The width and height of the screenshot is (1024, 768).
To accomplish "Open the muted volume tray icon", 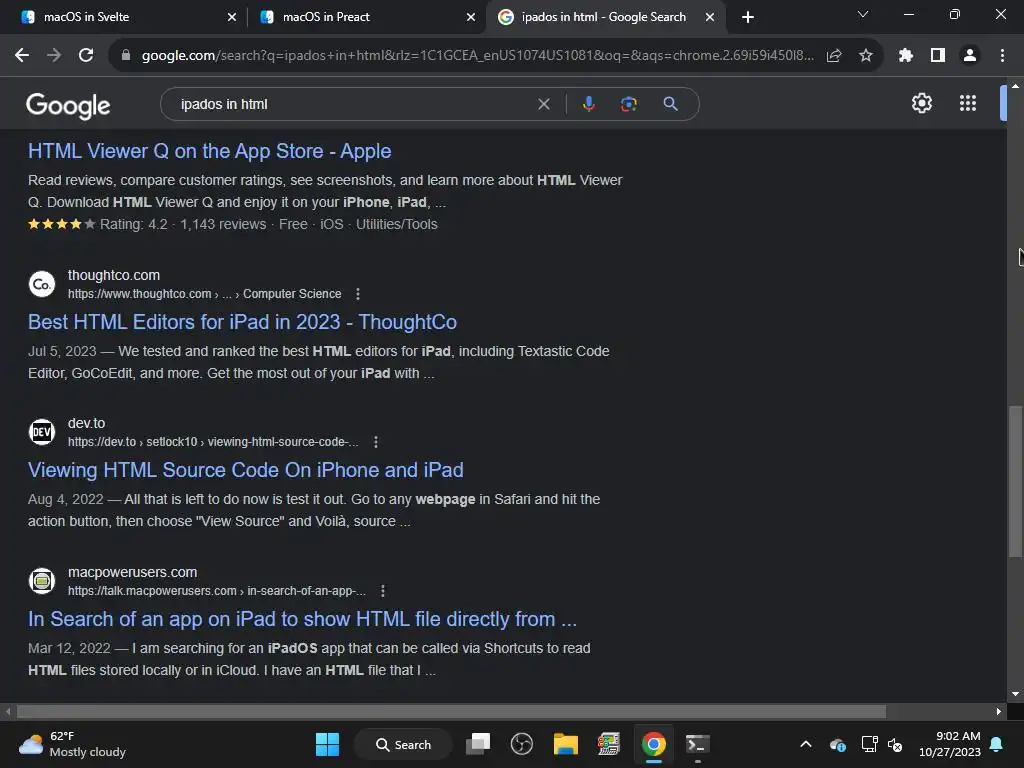I will tap(895, 744).
